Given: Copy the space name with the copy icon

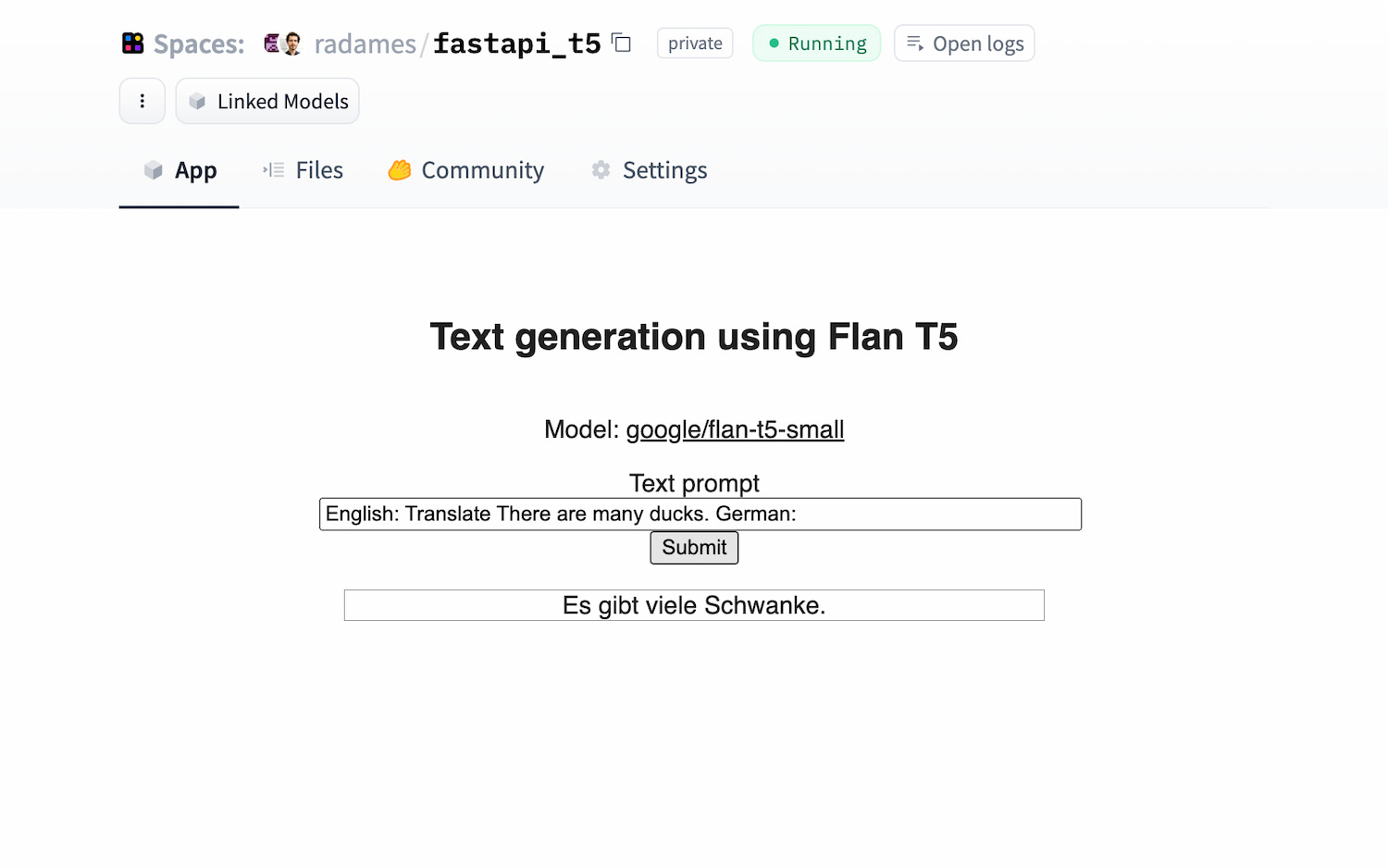Looking at the screenshot, I should tap(622, 43).
